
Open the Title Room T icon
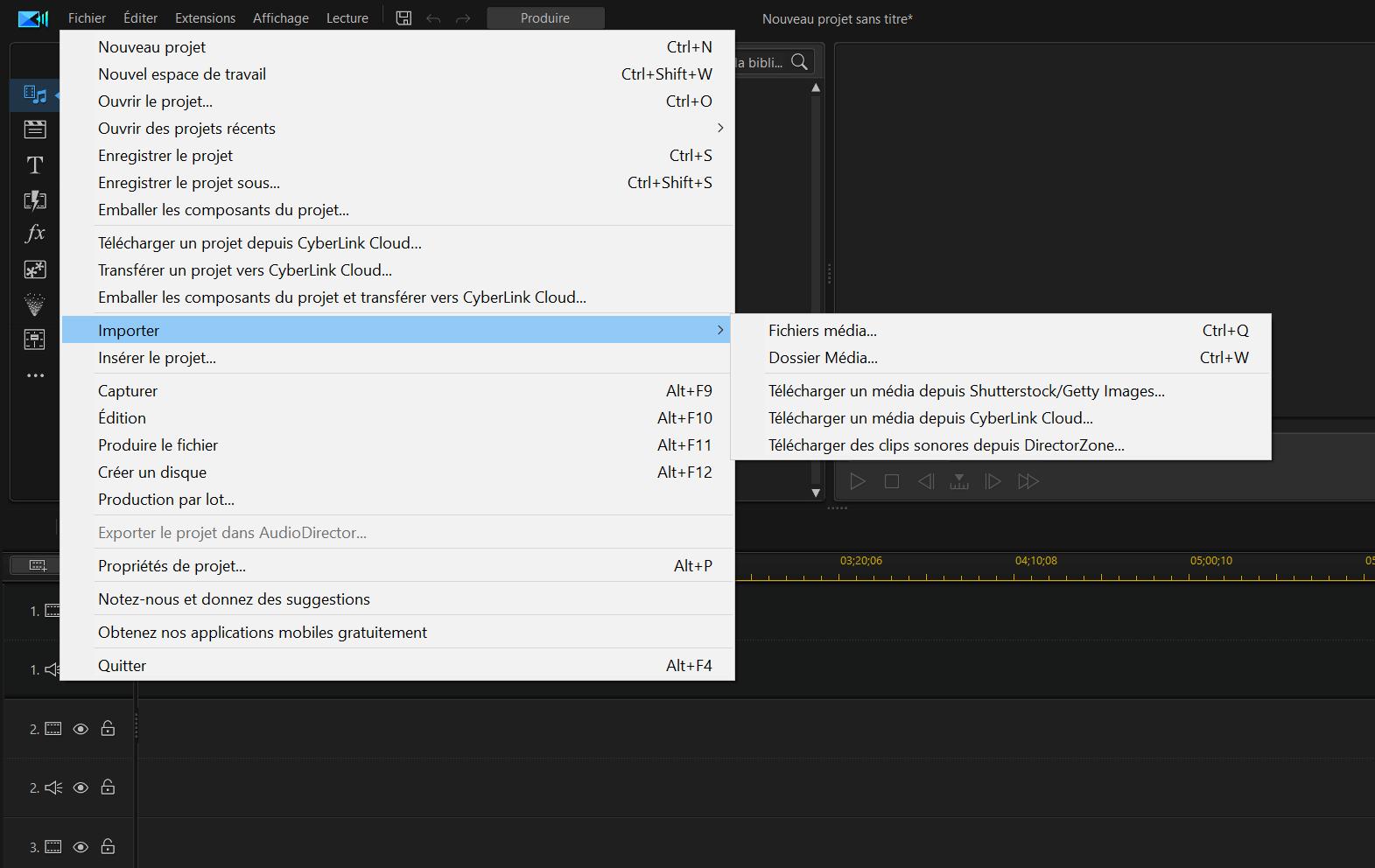(35, 164)
